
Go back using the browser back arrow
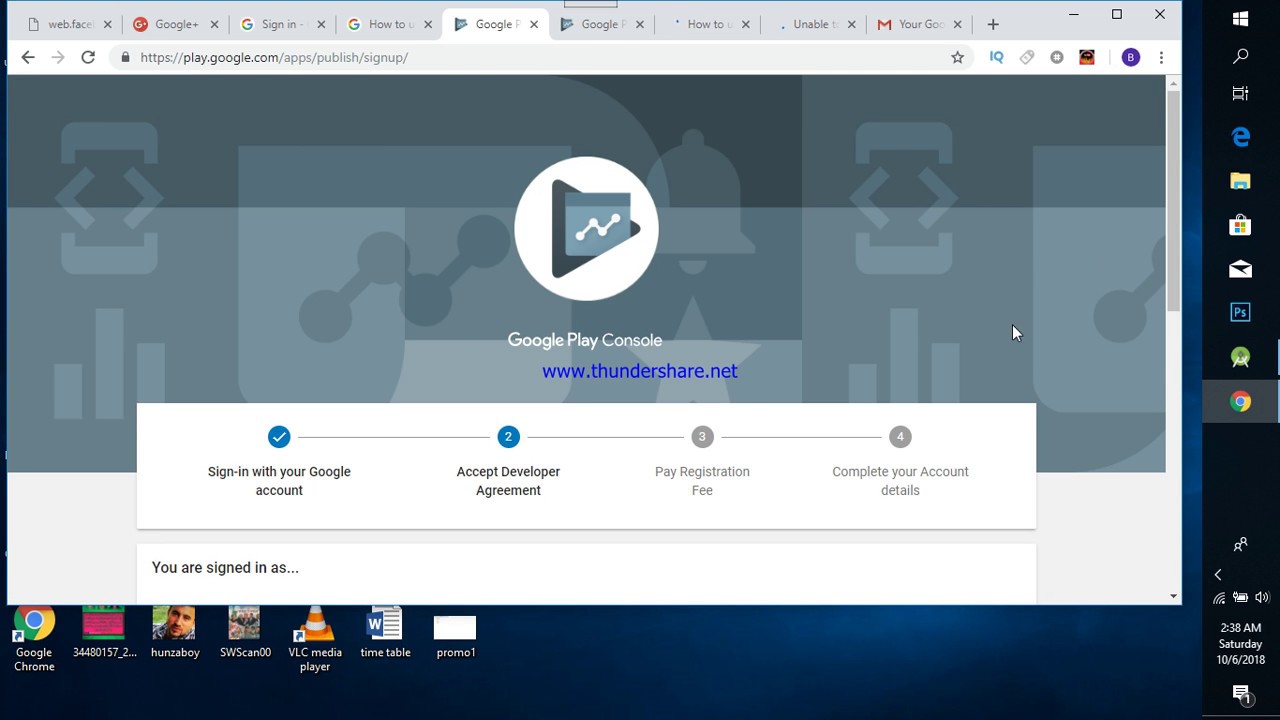(28, 58)
